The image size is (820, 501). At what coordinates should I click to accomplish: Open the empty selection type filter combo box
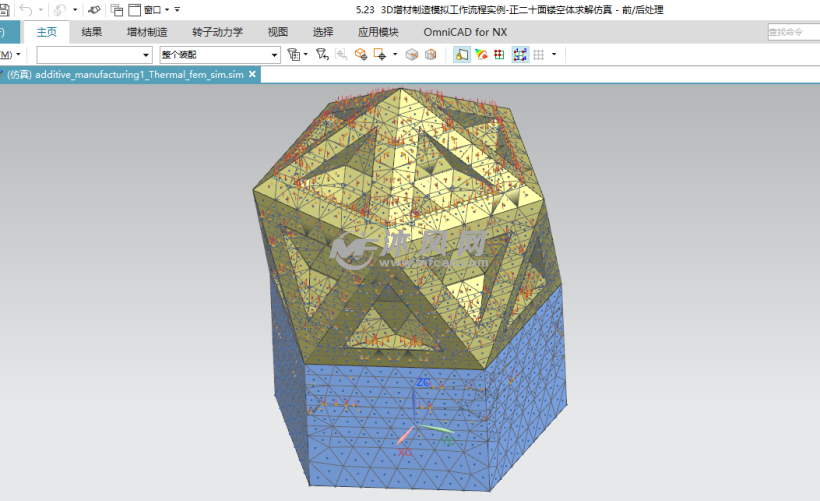tap(94, 54)
